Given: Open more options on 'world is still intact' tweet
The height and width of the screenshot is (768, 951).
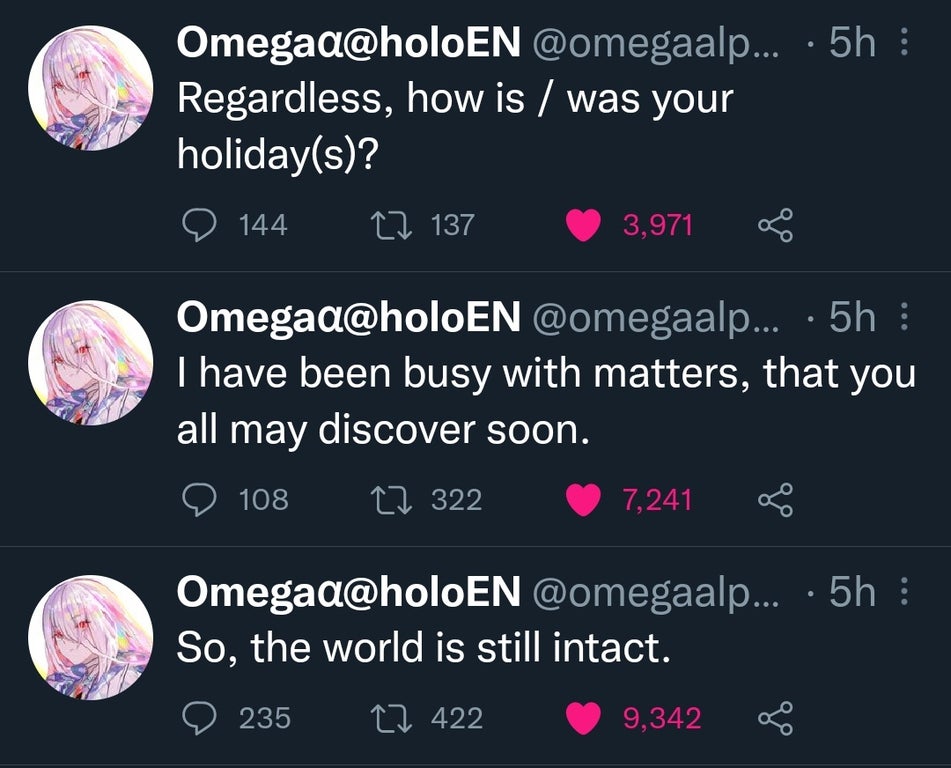Looking at the screenshot, I should coord(904,591).
